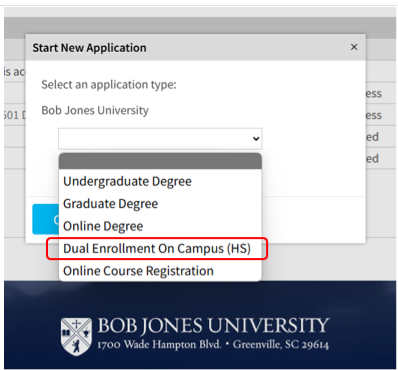Click the partially hidden blue button
Viewport: 398px width, 370px height.
(45, 219)
